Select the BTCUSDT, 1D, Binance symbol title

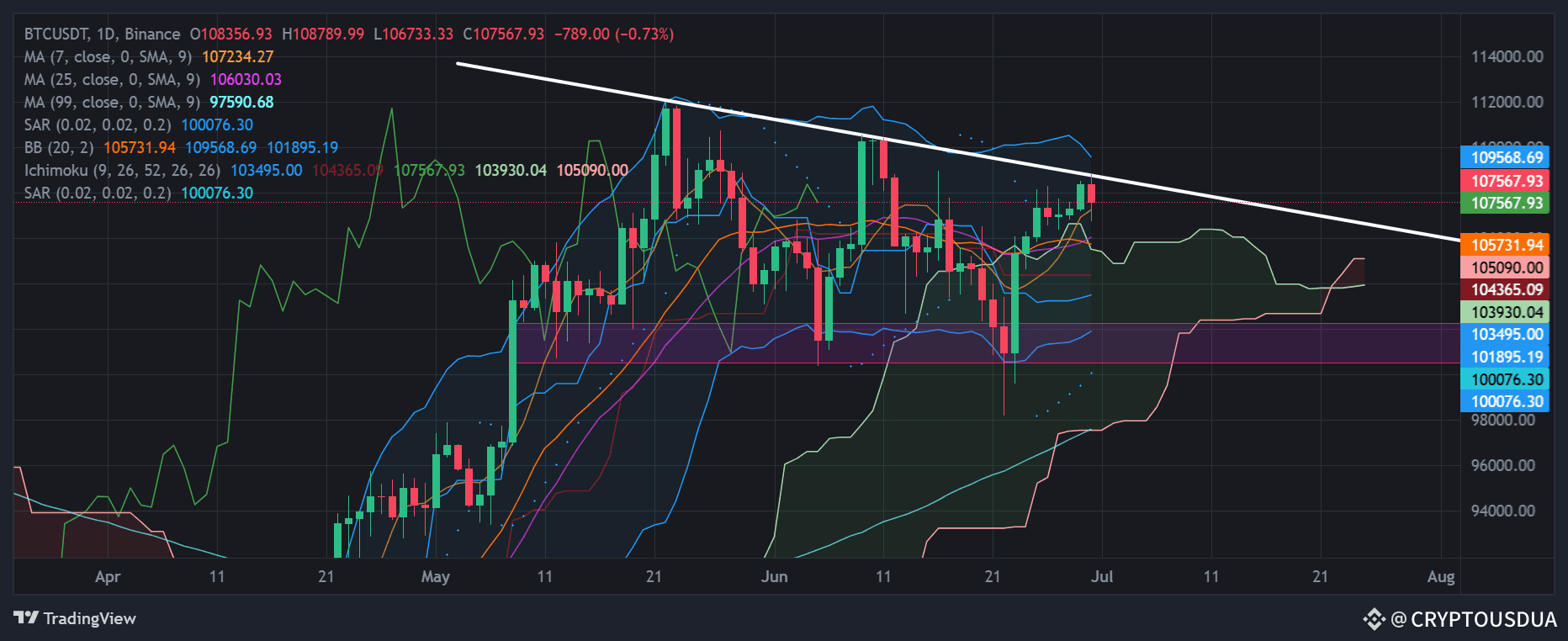click(102, 34)
